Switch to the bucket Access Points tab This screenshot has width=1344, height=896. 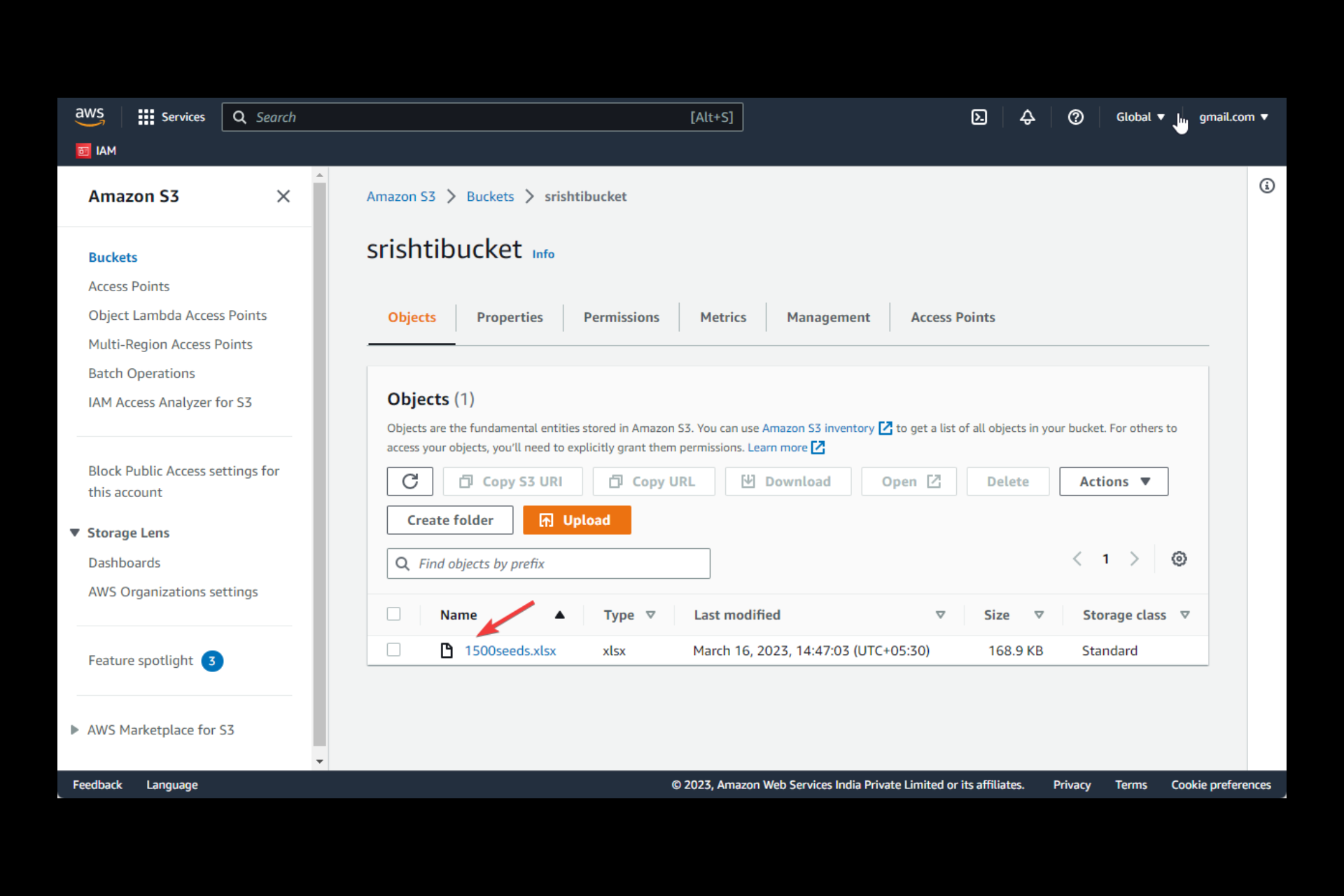(953, 317)
